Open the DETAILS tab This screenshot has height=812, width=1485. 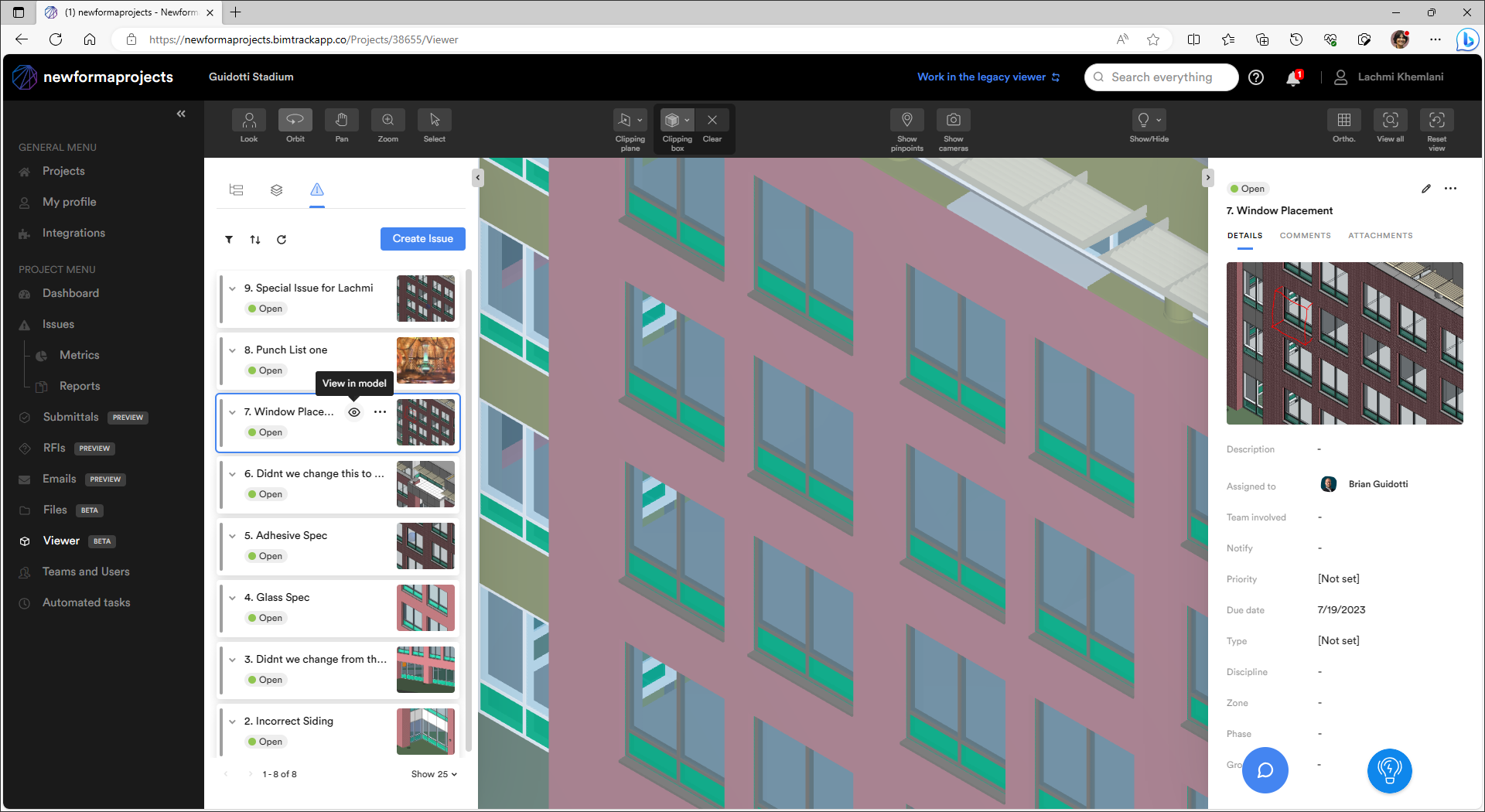(x=1244, y=236)
